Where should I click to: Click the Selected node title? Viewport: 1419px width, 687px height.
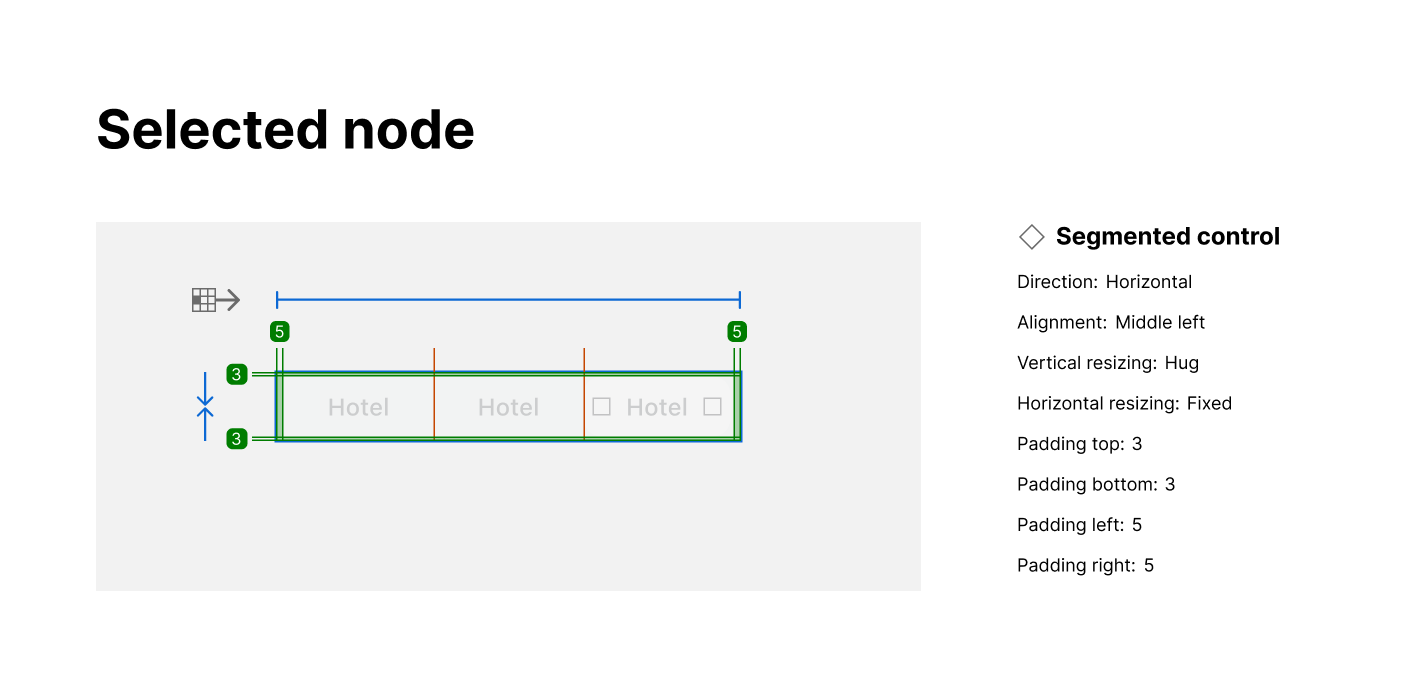coord(285,130)
